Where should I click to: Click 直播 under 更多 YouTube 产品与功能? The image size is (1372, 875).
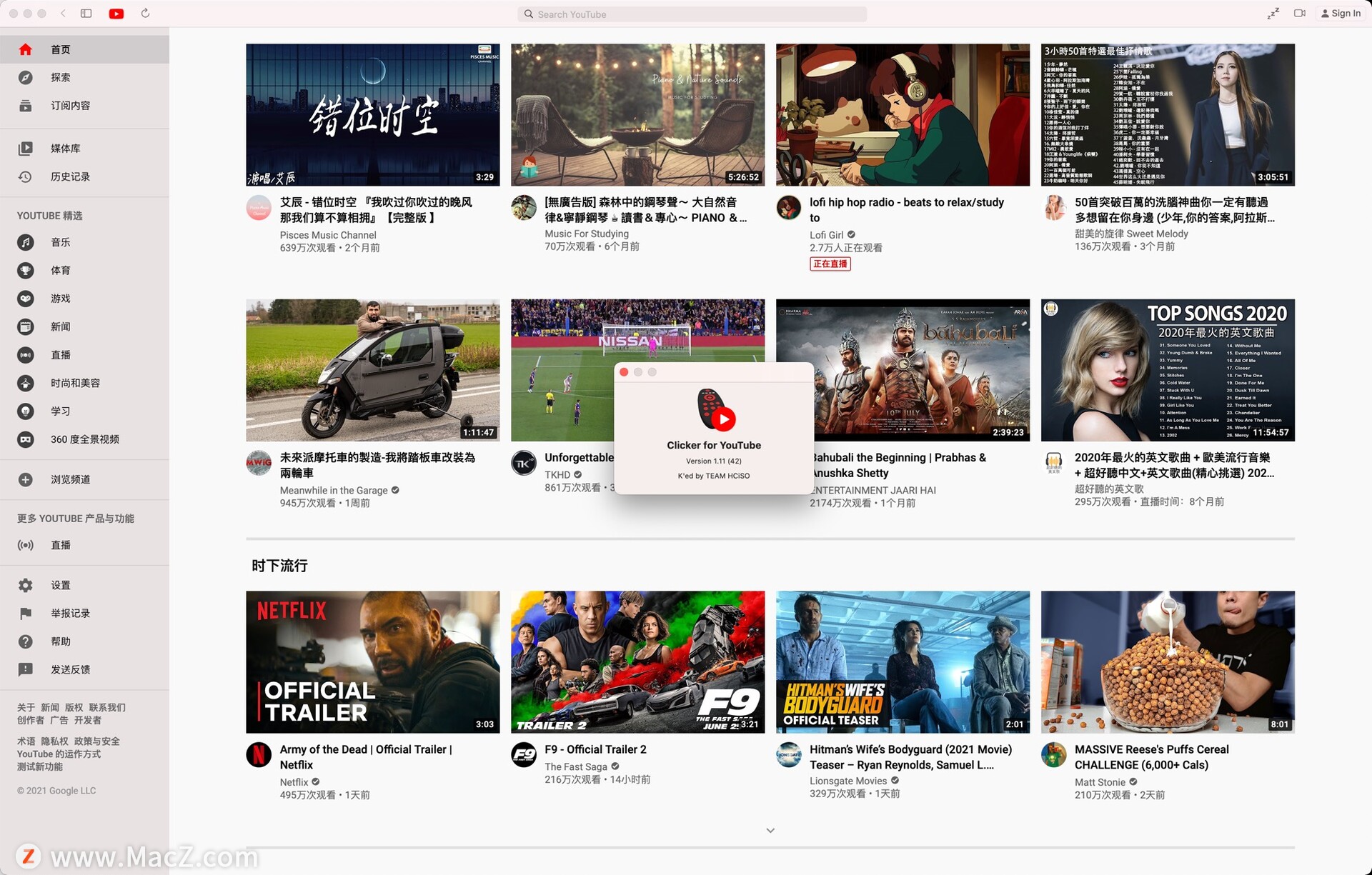click(84, 545)
